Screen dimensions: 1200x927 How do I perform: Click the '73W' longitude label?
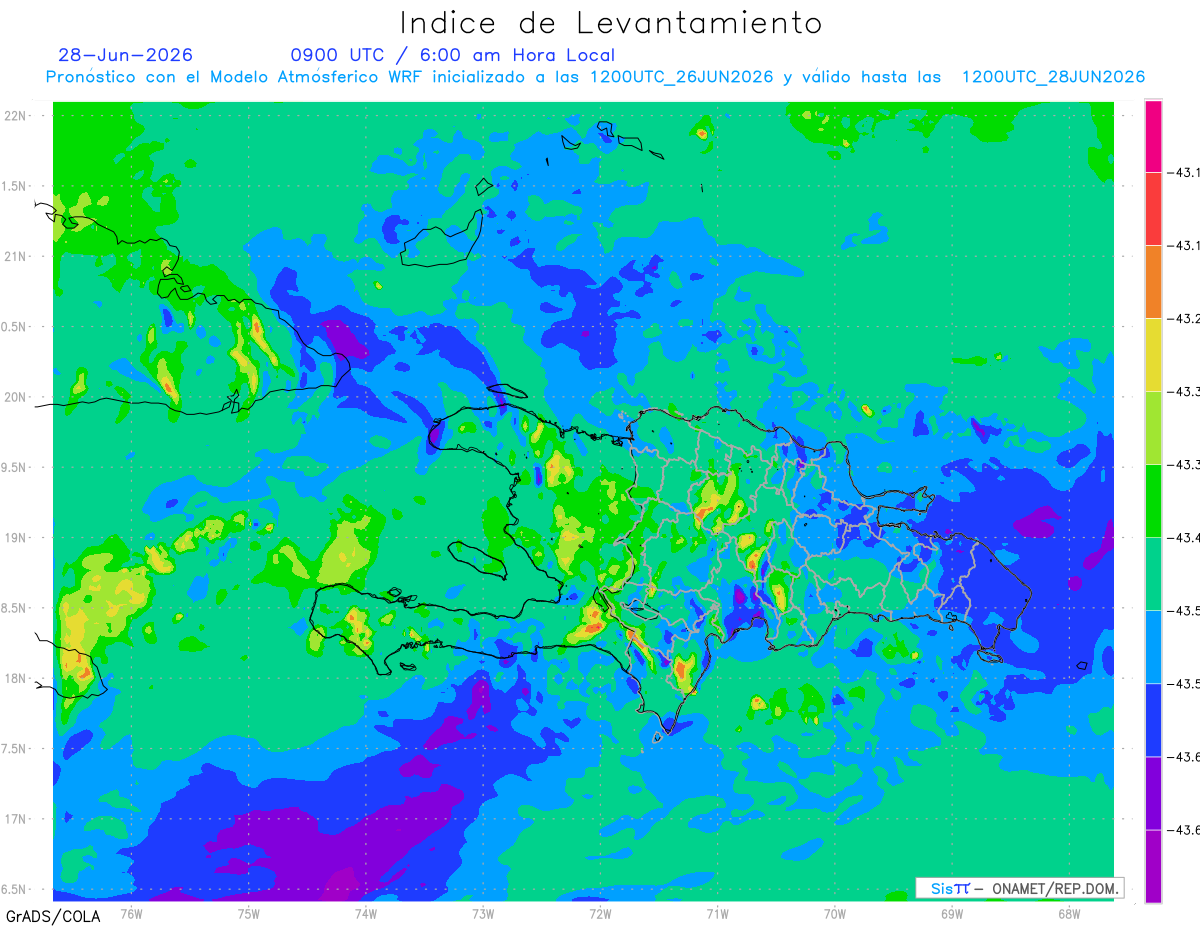(x=483, y=913)
